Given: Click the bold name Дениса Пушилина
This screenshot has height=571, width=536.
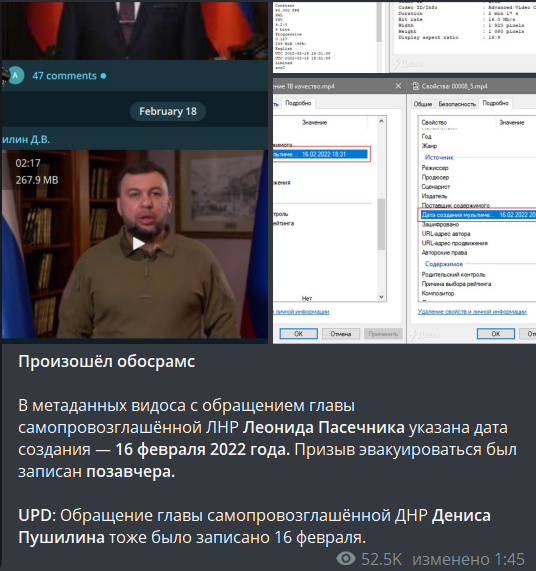Looking at the screenshot, I should point(255,527).
